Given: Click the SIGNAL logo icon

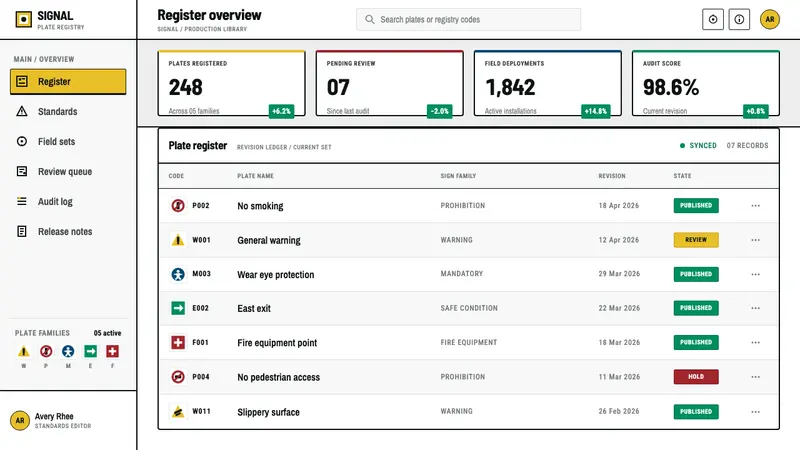Looking at the screenshot, I should point(23,19).
